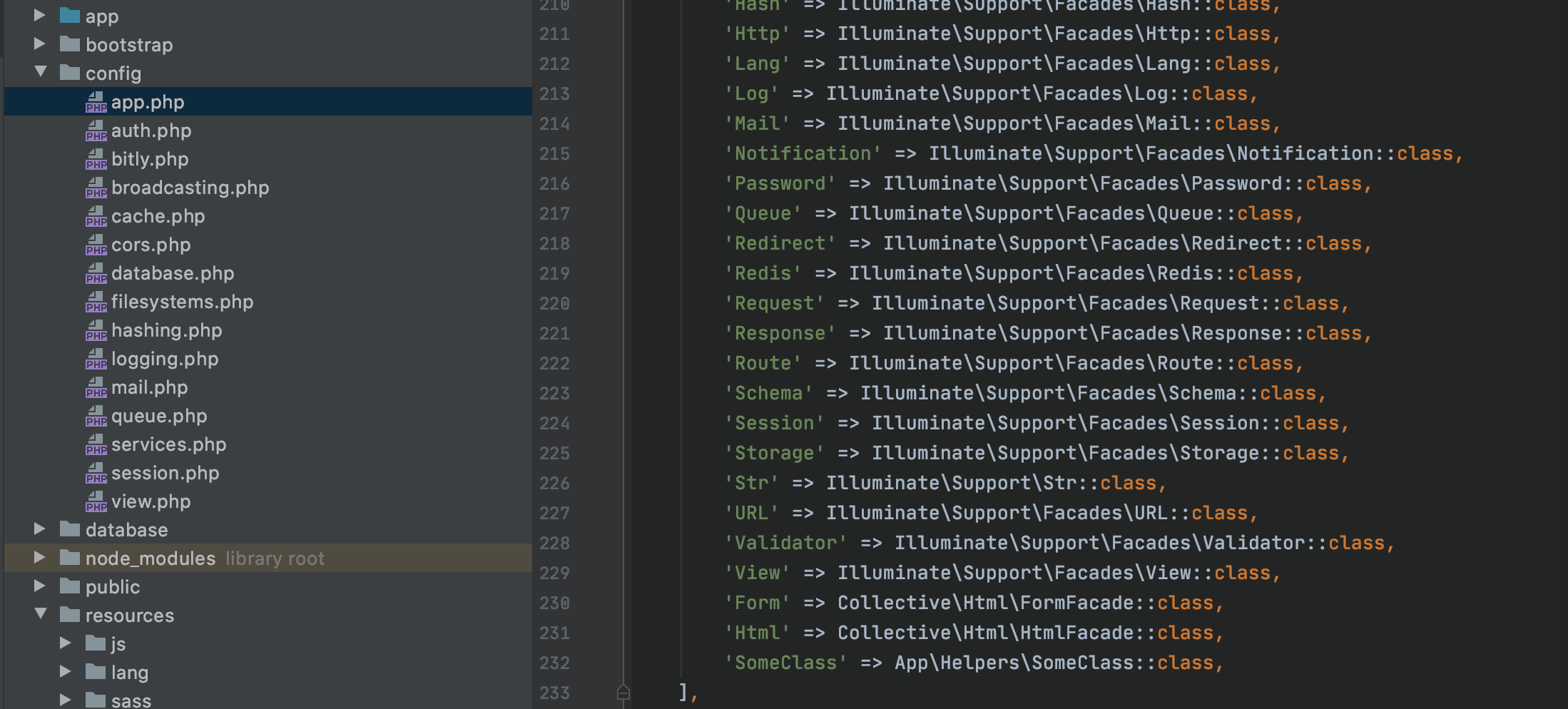Click line number 220 in the gutter

(554, 304)
